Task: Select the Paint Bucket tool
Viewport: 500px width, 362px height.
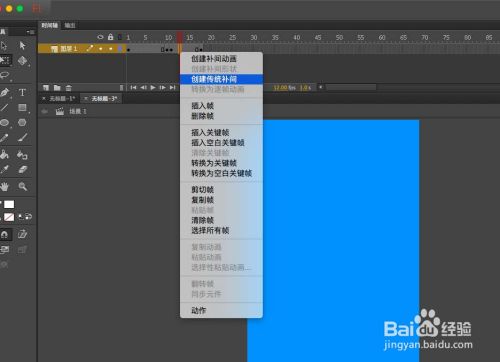Action: point(4,155)
